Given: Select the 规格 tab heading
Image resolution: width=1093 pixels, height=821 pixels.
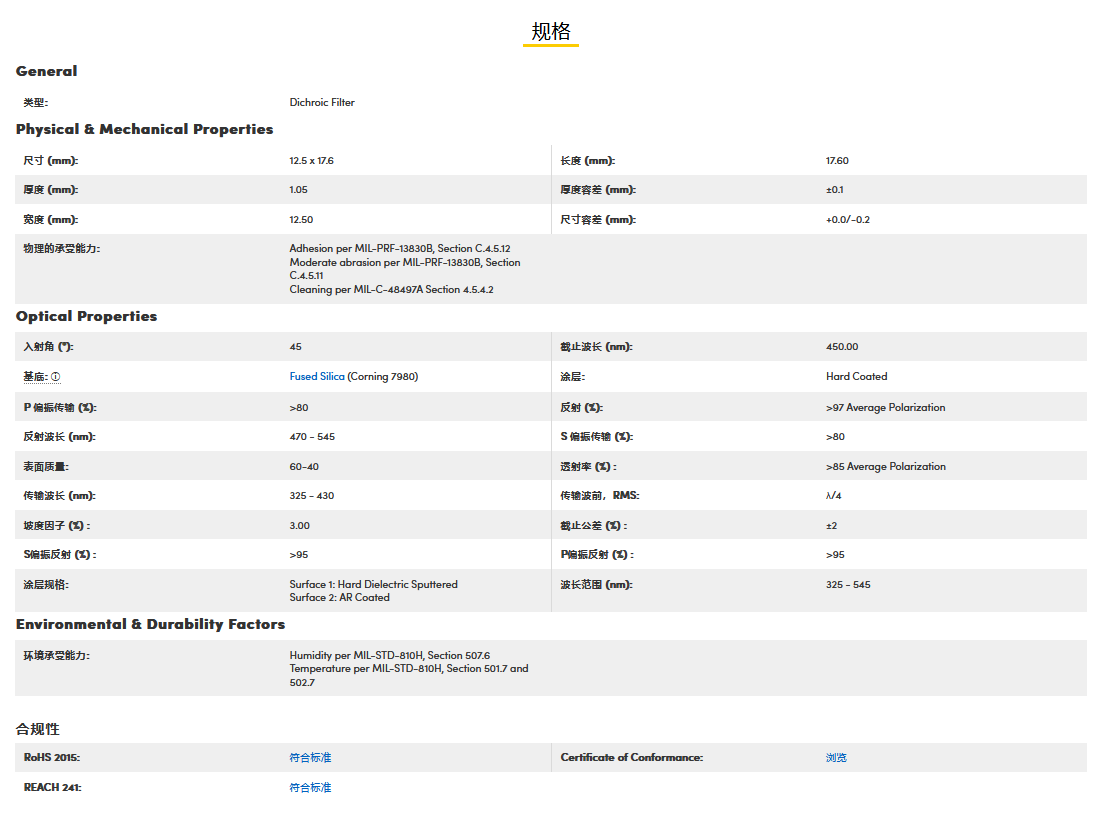Looking at the screenshot, I should click(550, 32).
